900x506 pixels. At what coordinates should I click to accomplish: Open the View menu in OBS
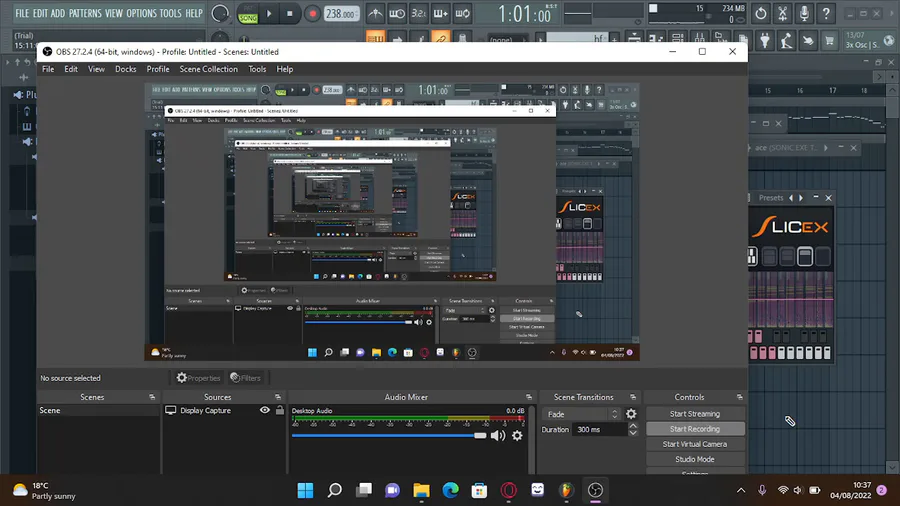tap(96, 69)
